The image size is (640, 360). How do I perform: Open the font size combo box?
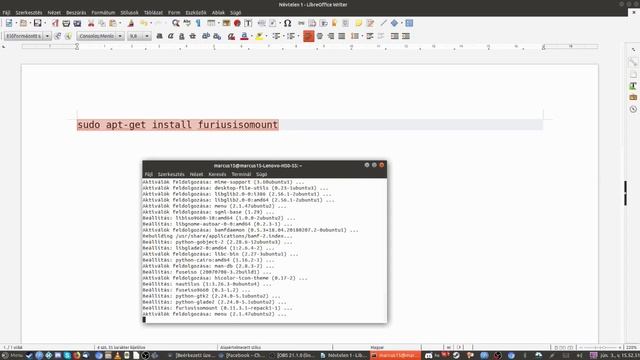pos(139,36)
